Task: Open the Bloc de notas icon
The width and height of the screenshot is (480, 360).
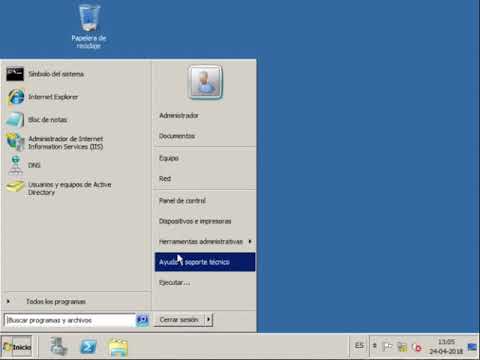Action: pyautogui.click(x=15, y=120)
